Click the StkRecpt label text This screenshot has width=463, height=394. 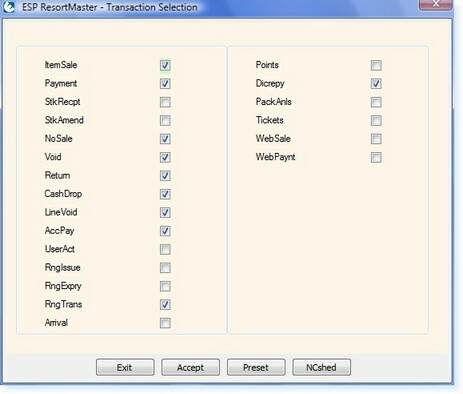pyautogui.click(x=62, y=102)
